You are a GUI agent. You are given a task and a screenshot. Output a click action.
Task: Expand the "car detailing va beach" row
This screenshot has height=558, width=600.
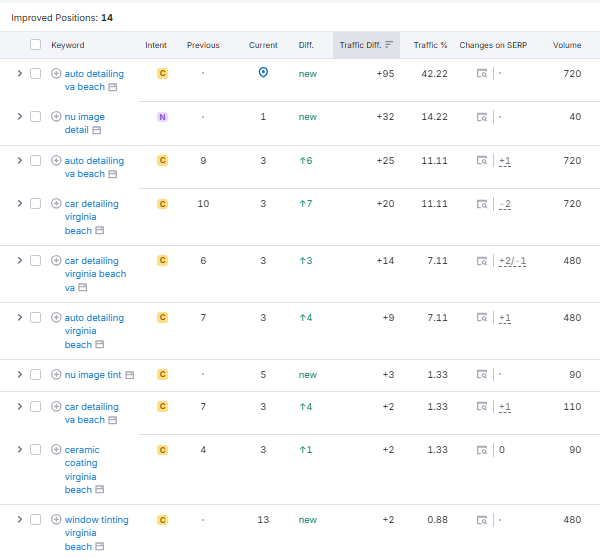pyautogui.click(x=18, y=407)
